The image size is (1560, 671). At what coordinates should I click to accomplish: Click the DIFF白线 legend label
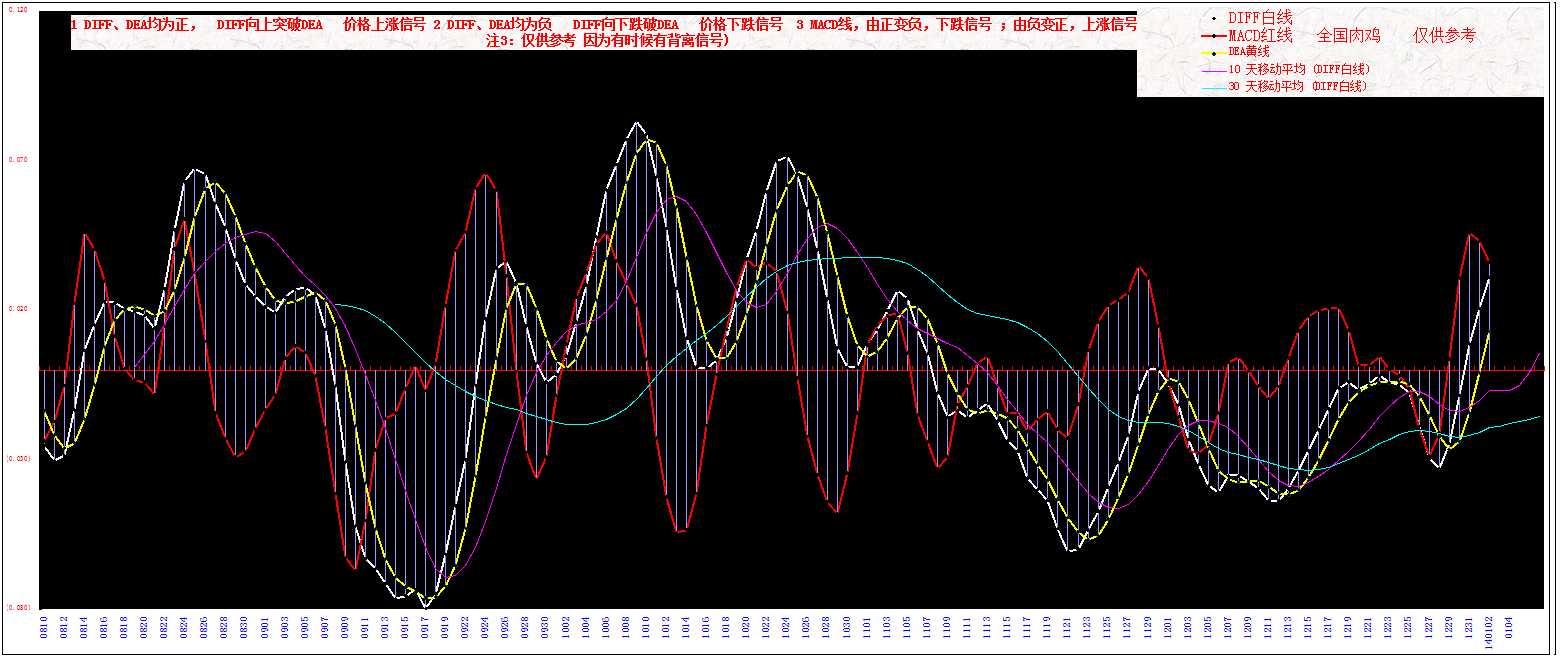pos(1260,18)
